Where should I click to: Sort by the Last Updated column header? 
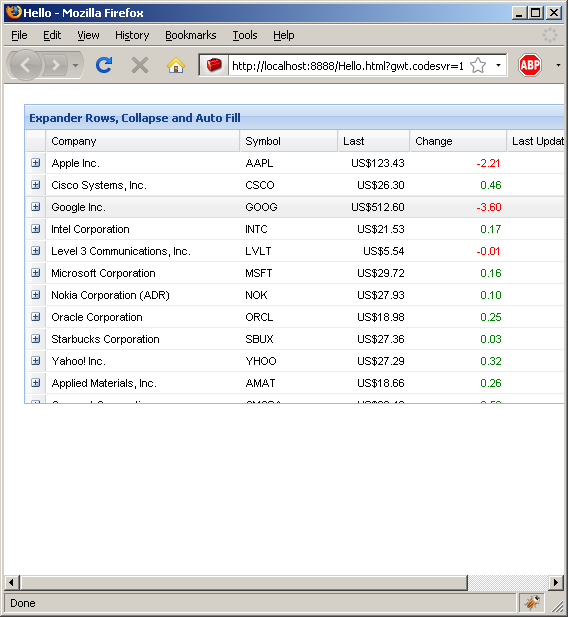536,141
